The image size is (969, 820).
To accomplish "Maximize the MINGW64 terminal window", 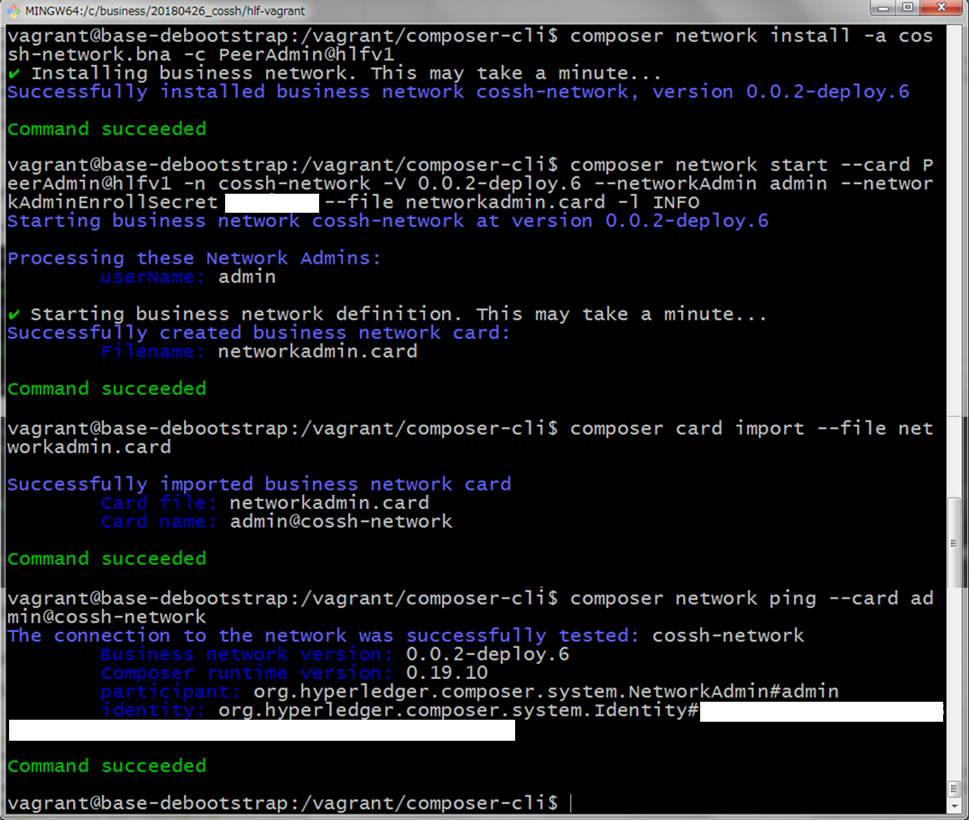I will tap(907, 8).
